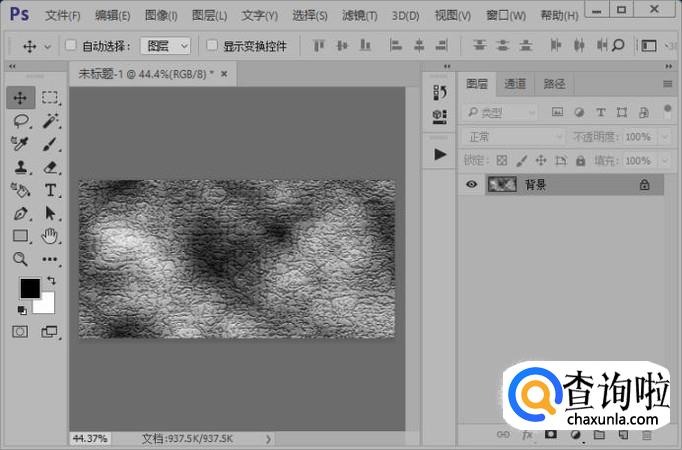This screenshot has height=450, width=682.
Task: Open the 图像(I) menu
Action: tap(160, 16)
